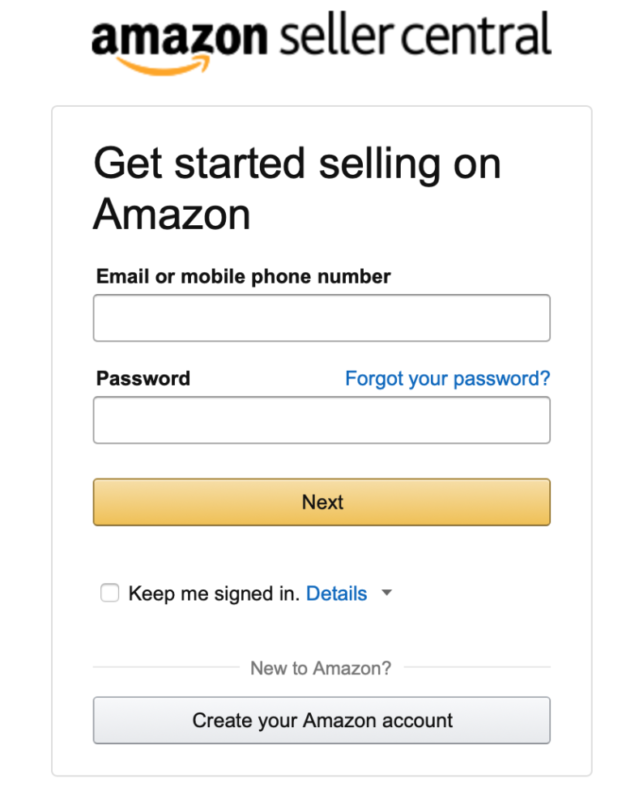Click the 'Password' field label
The width and height of the screenshot is (622, 800).
[x=143, y=379]
